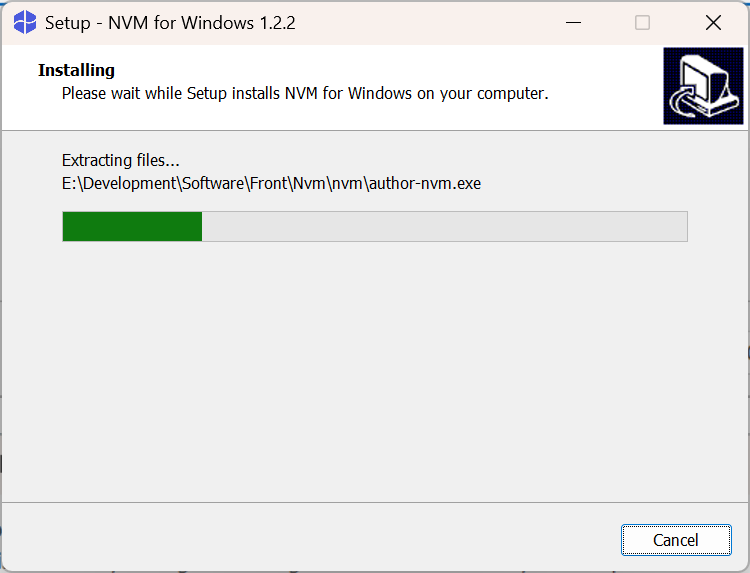
Task: Click 'Please wait while Setup installs' message
Action: click(305, 93)
